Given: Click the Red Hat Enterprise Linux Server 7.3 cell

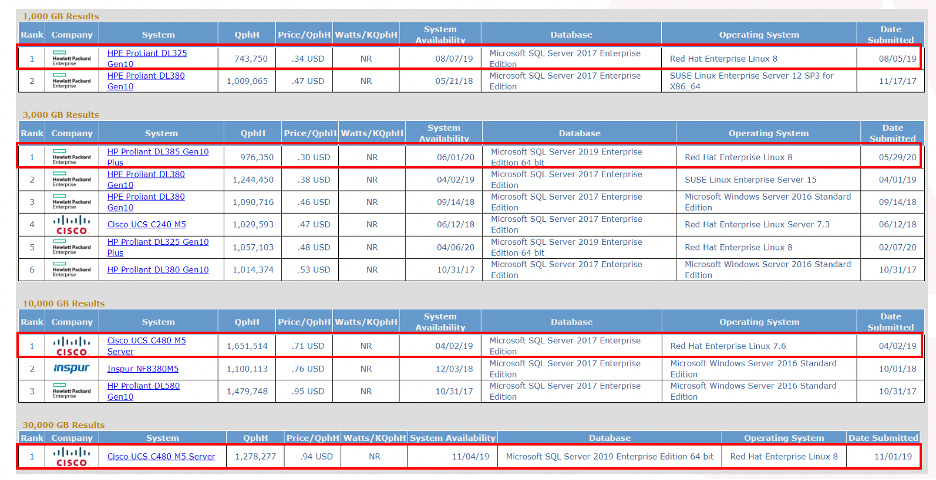Looking at the screenshot, I should (x=769, y=224).
